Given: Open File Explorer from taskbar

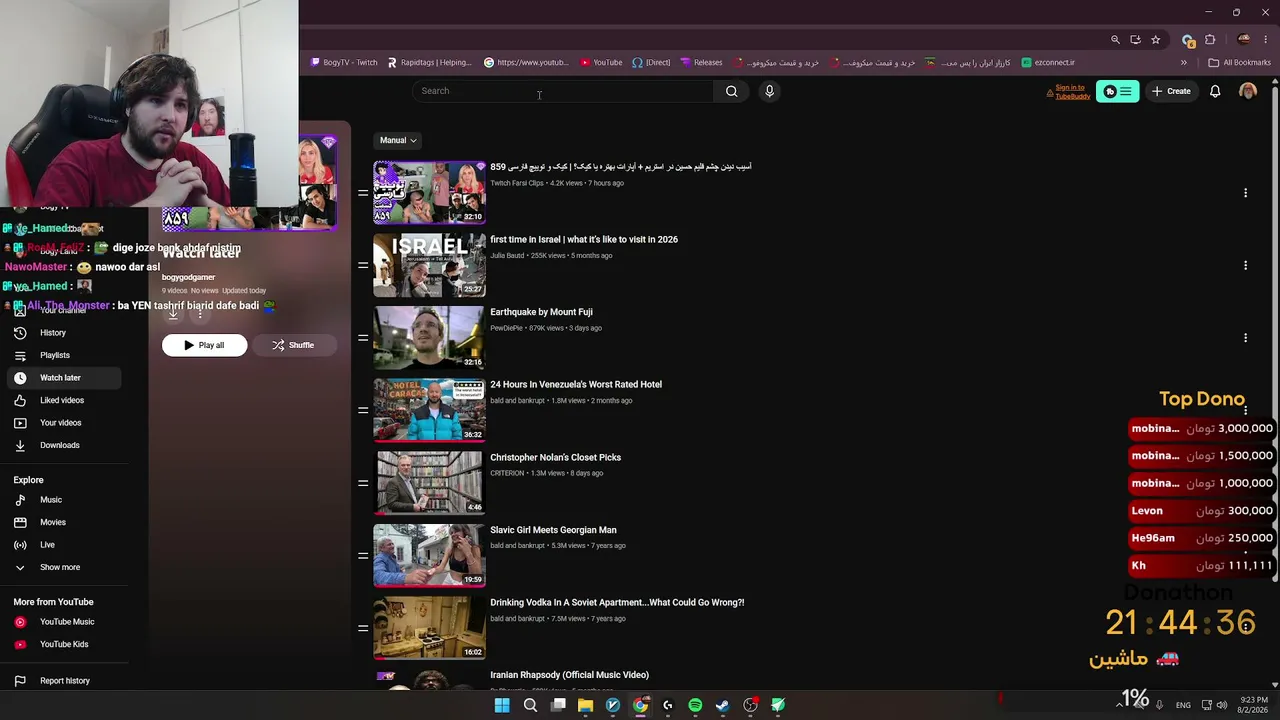Looking at the screenshot, I should pyautogui.click(x=585, y=705).
